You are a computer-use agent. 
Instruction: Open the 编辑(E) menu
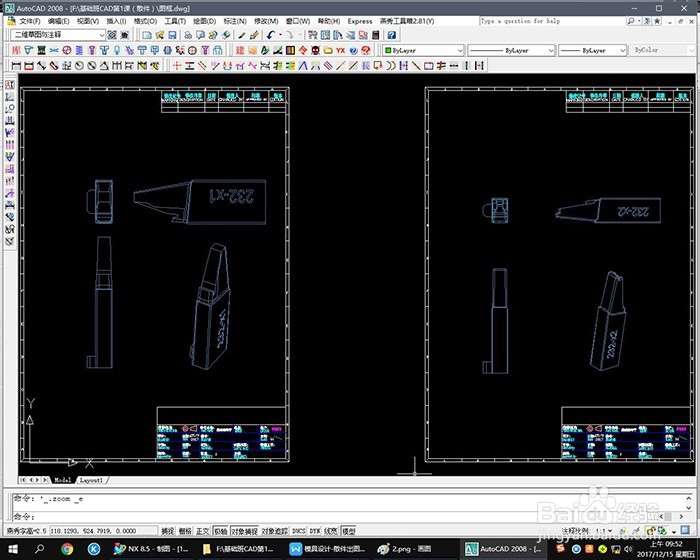tap(58, 21)
